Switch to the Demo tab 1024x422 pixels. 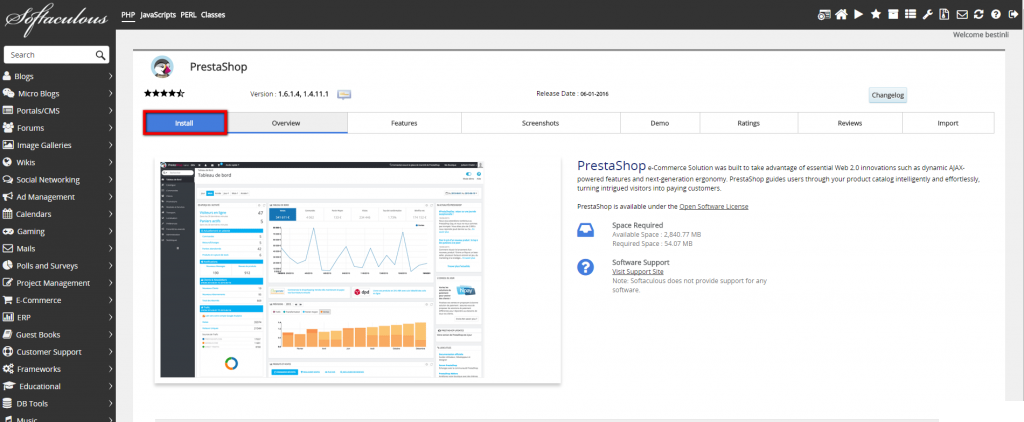tap(660, 123)
